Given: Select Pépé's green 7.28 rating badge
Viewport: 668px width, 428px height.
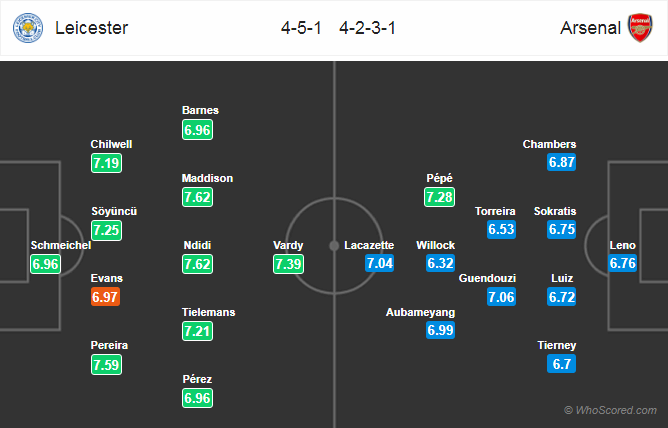Looking at the screenshot, I should pos(439,197).
